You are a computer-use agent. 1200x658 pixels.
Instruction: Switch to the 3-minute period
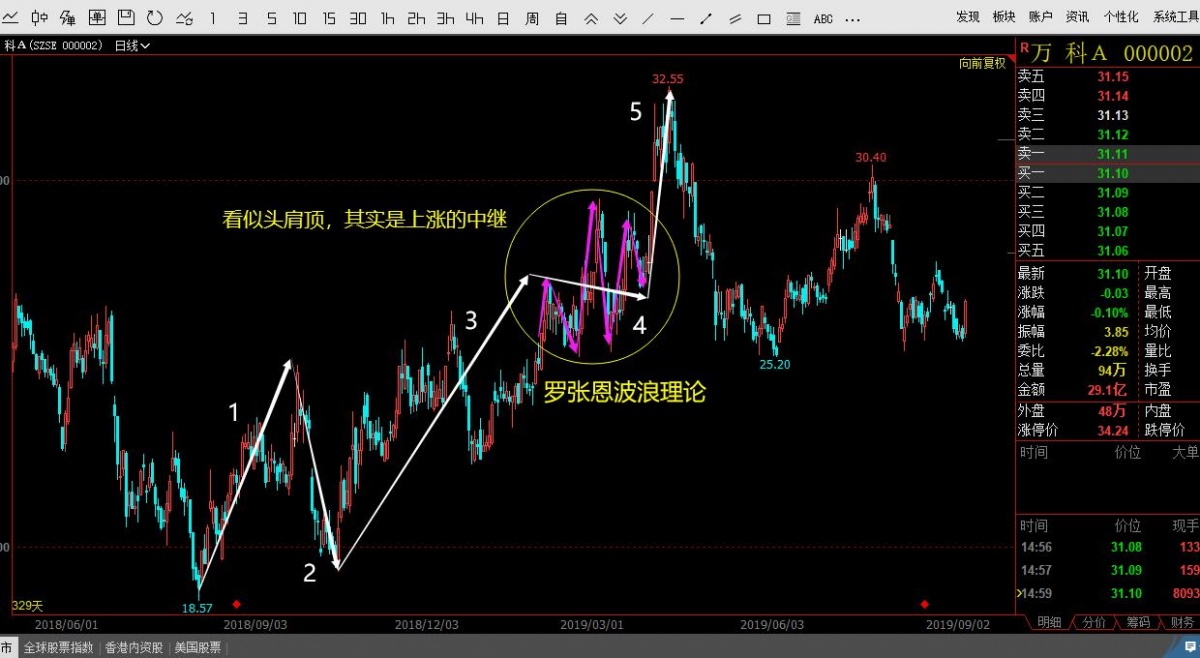click(x=242, y=18)
